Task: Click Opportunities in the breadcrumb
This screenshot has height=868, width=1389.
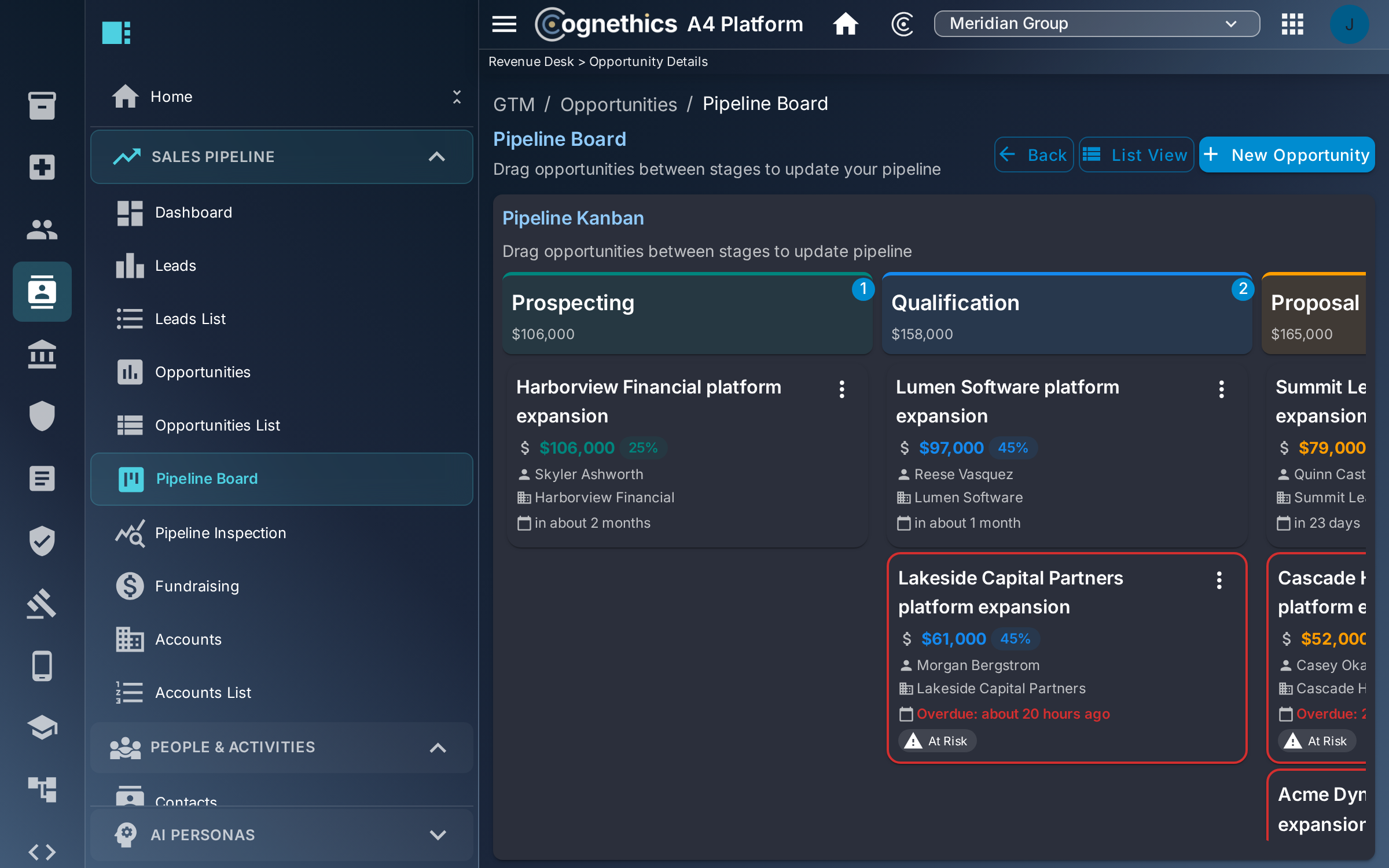Action: (x=618, y=104)
